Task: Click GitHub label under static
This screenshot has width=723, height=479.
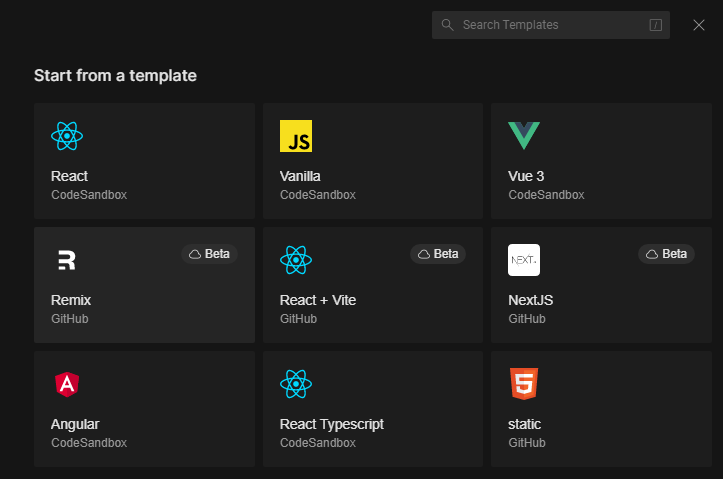Action: (527, 443)
